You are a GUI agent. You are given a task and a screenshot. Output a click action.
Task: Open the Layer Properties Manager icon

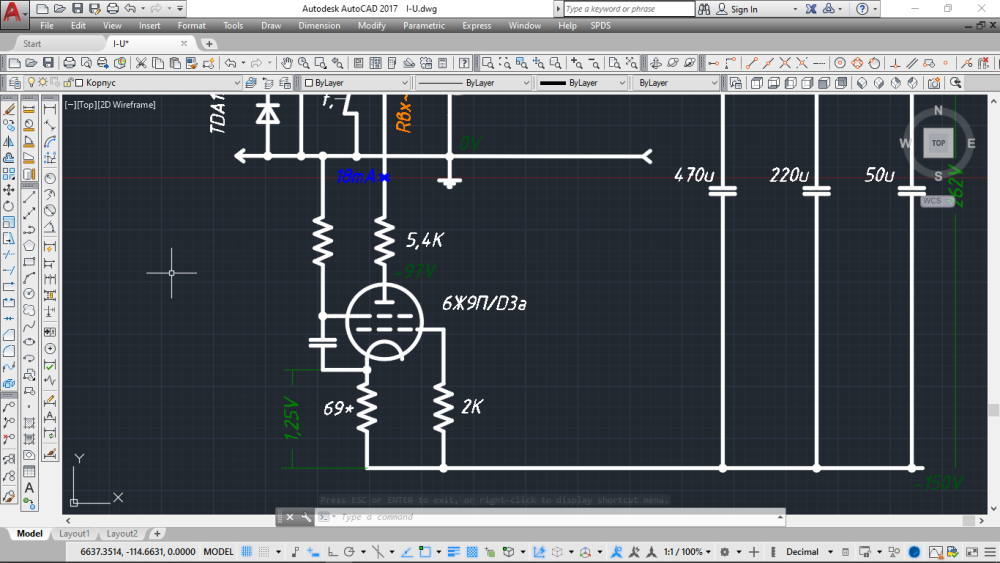pos(13,83)
